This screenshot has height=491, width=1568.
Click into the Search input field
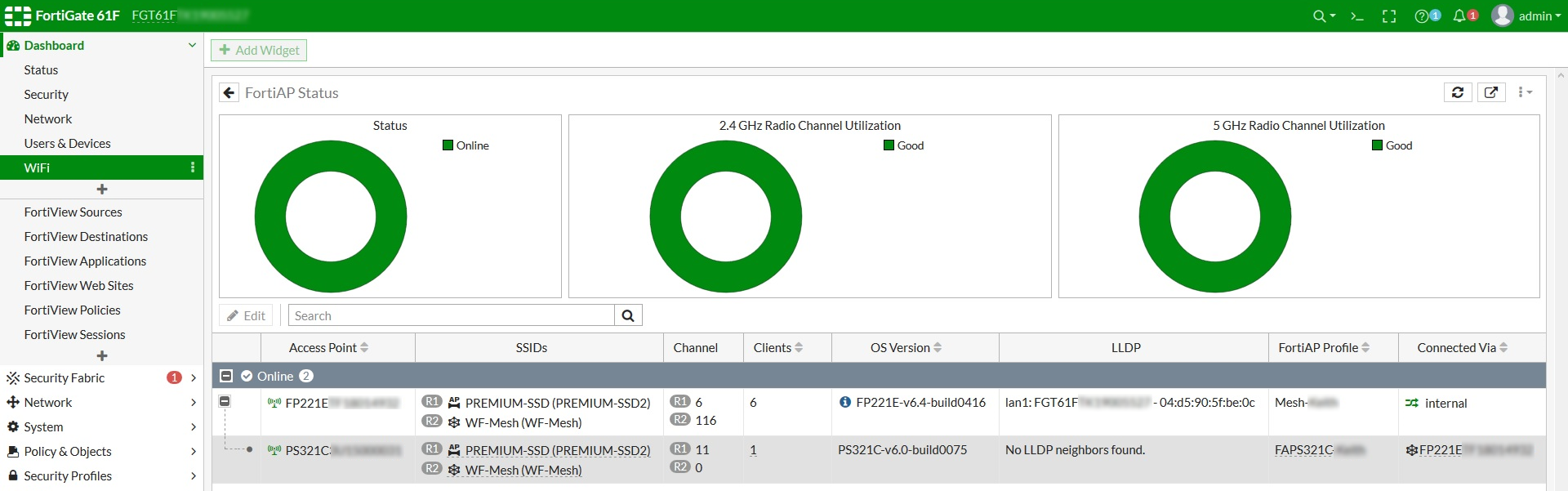[x=452, y=315]
